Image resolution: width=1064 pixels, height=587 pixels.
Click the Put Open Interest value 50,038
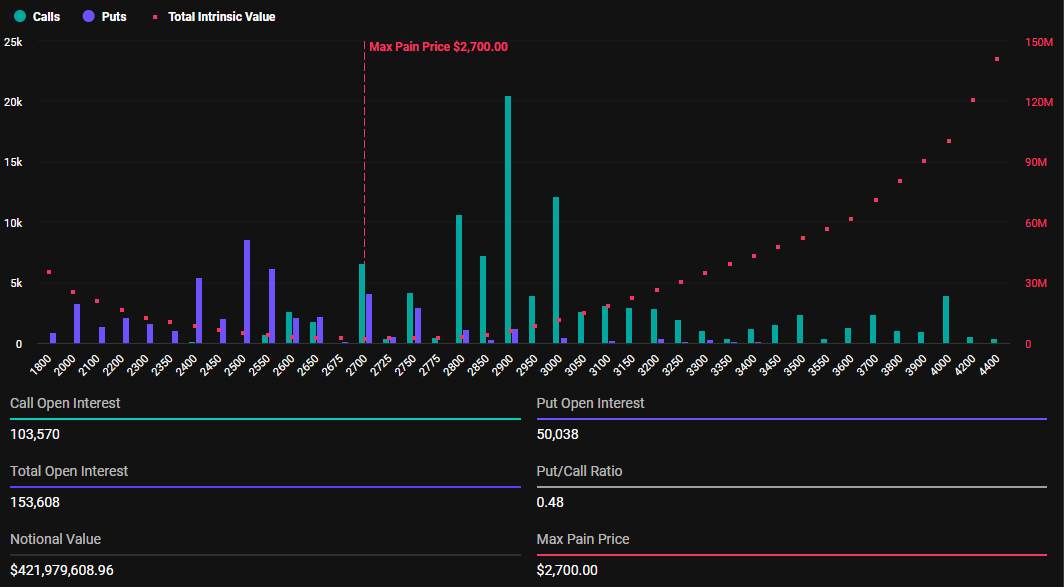pyautogui.click(x=558, y=435)
